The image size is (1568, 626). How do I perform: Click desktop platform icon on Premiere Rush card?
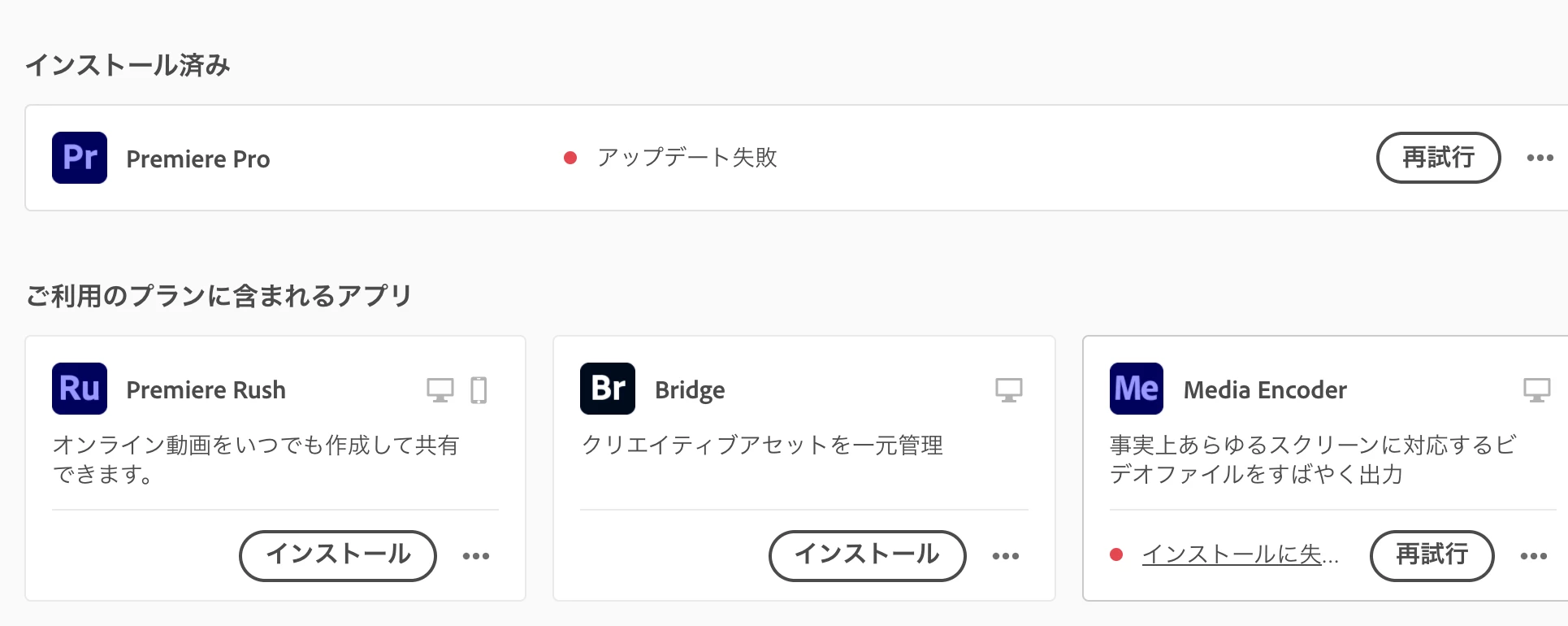[x=440, y=390]
